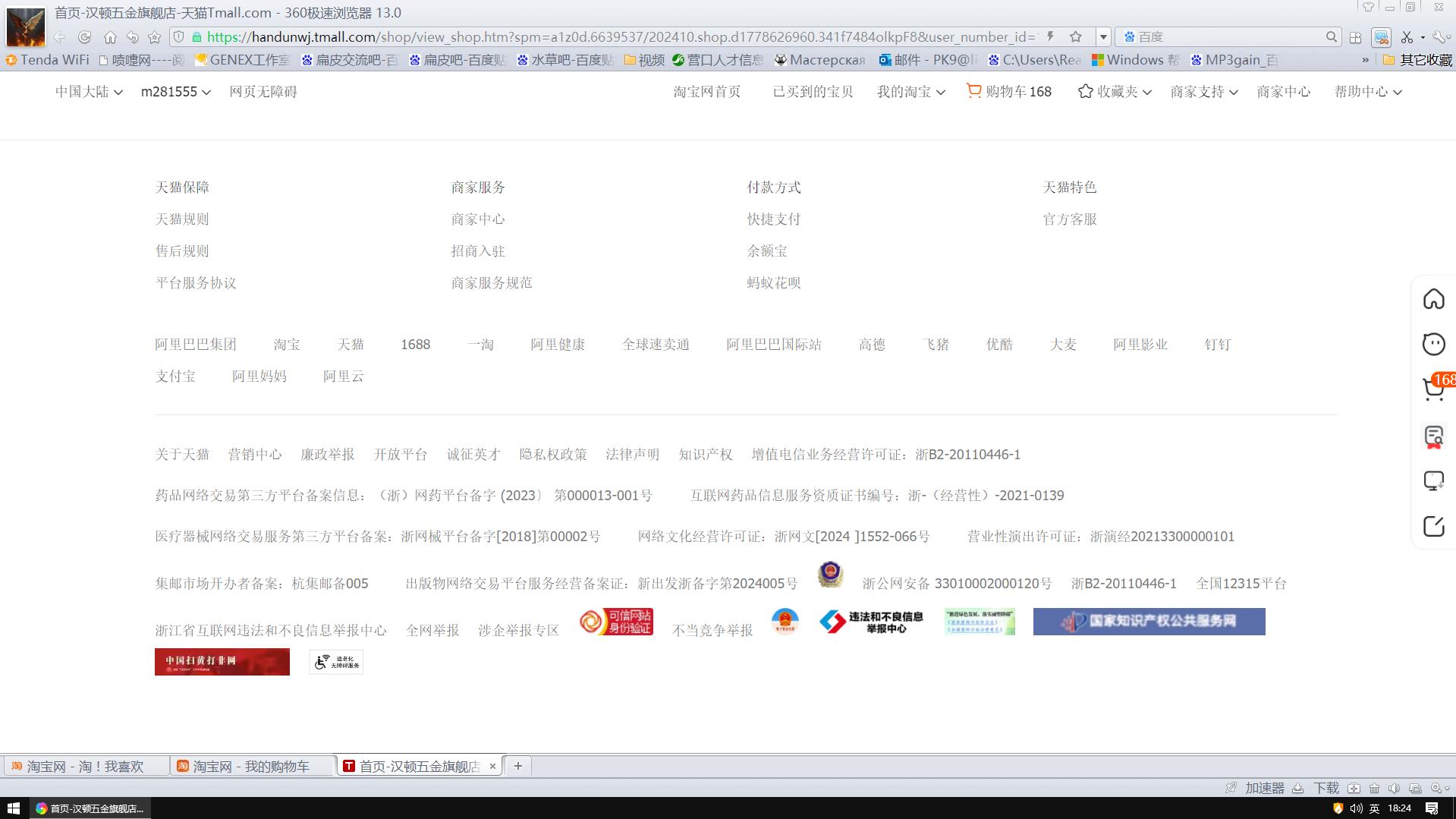Open the Tenda WiFi bookmark
Screen dimensions: 1456x819
(x=47, y=60)
